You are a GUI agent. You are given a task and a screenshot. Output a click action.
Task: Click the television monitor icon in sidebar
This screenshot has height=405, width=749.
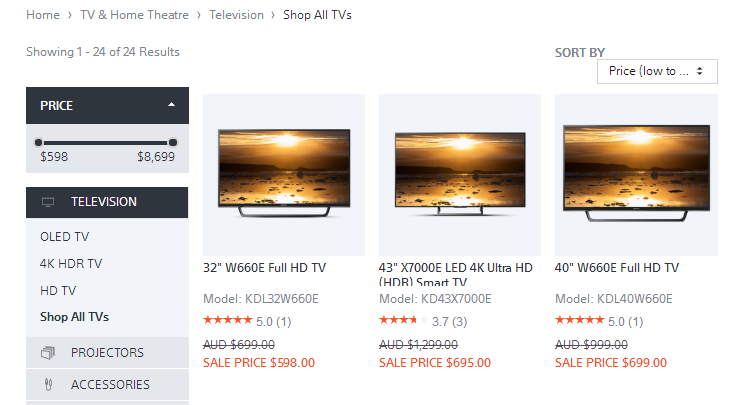(x=48, y=202)
